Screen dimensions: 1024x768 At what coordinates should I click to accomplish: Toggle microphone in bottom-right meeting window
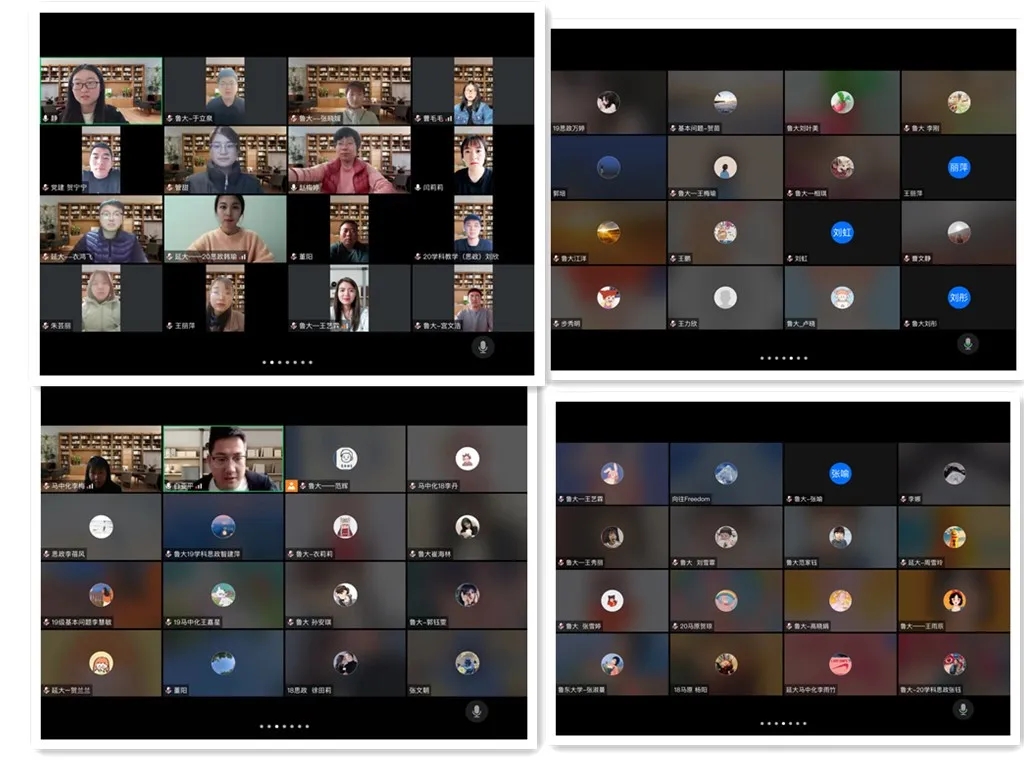click(963, 709)
